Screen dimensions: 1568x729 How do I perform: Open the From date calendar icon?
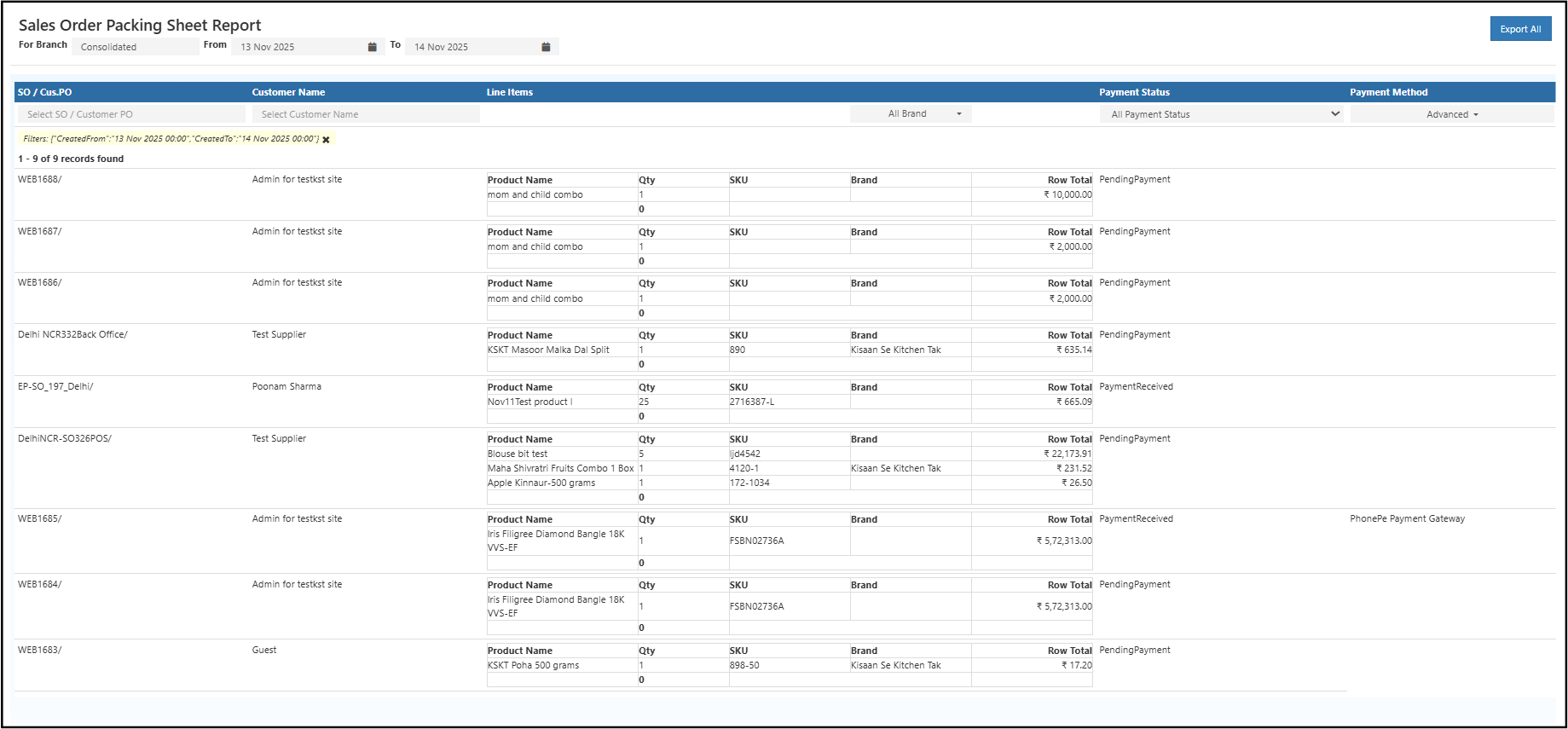tap(372, 47)
